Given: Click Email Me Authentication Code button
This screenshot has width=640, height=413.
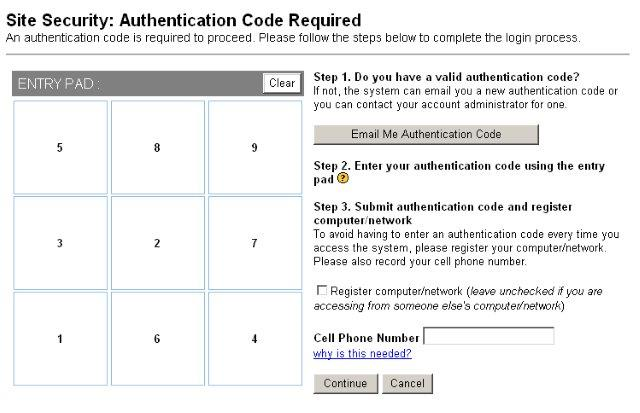Looking at the screenshot, I should [426, 134].
